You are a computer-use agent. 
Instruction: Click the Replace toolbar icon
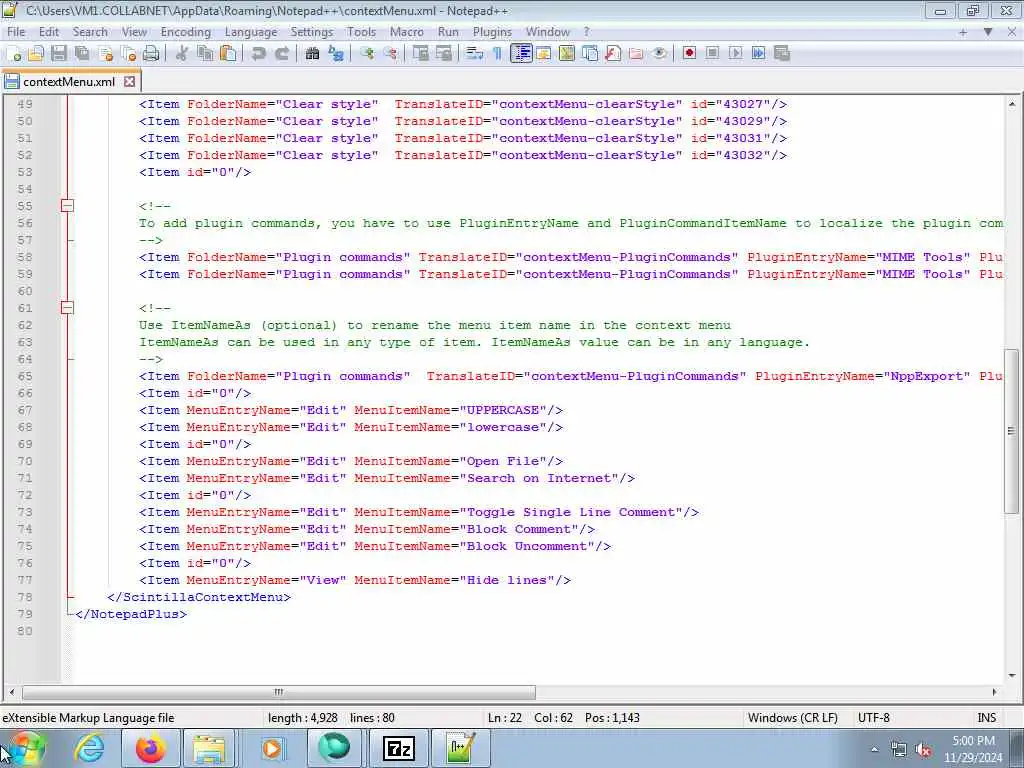click(336, 54)
